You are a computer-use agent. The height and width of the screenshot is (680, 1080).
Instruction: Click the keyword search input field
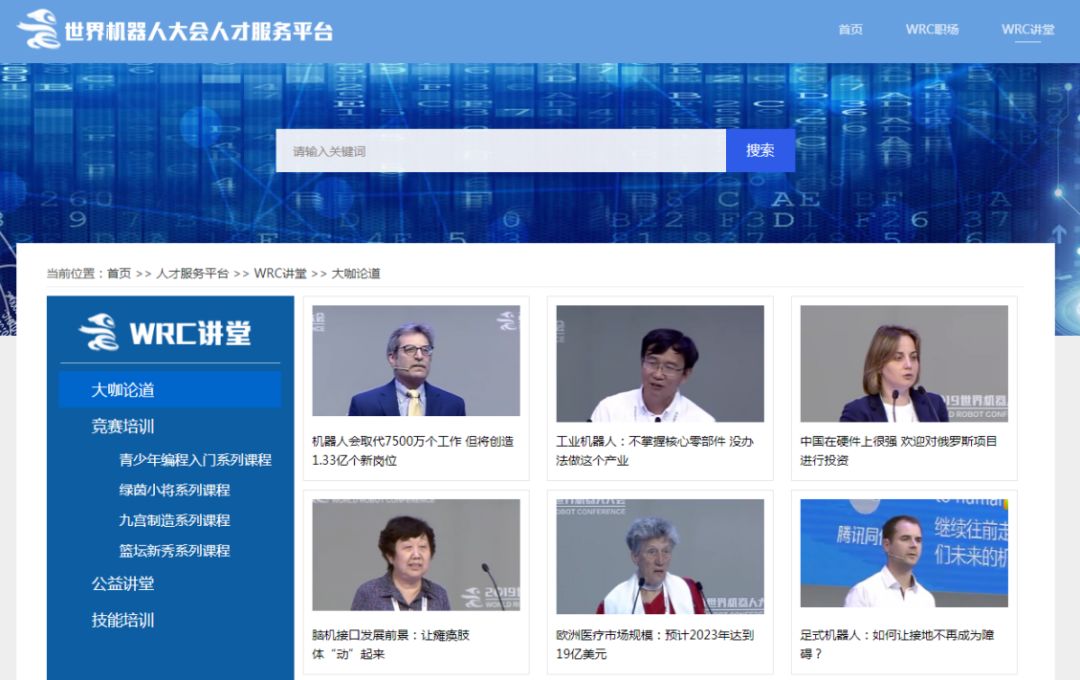point(500,151)
